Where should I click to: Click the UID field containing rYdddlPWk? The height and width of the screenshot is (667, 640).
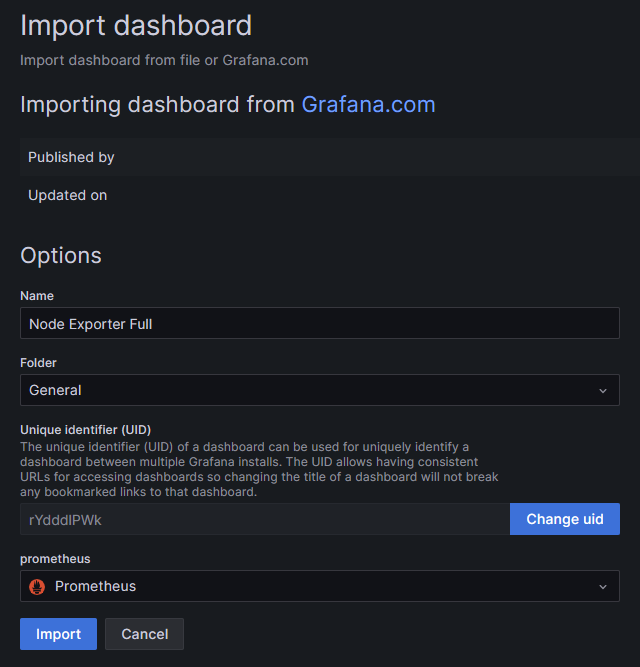click(265, 520)
